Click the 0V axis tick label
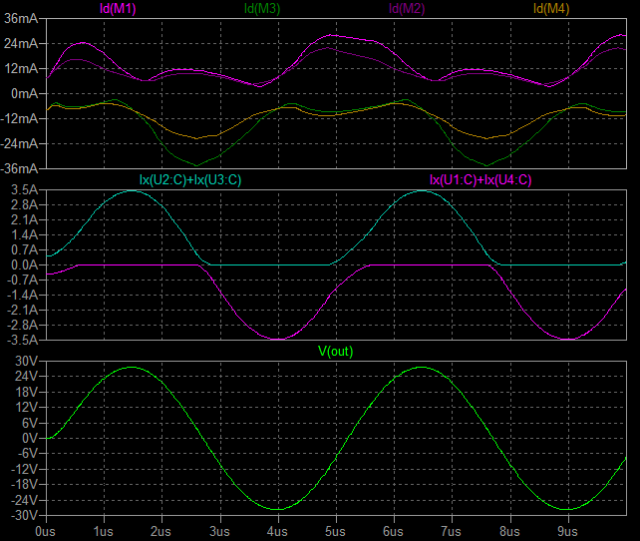Image resolution: width=640 pixels, height=541 pixels. (28, 438)
